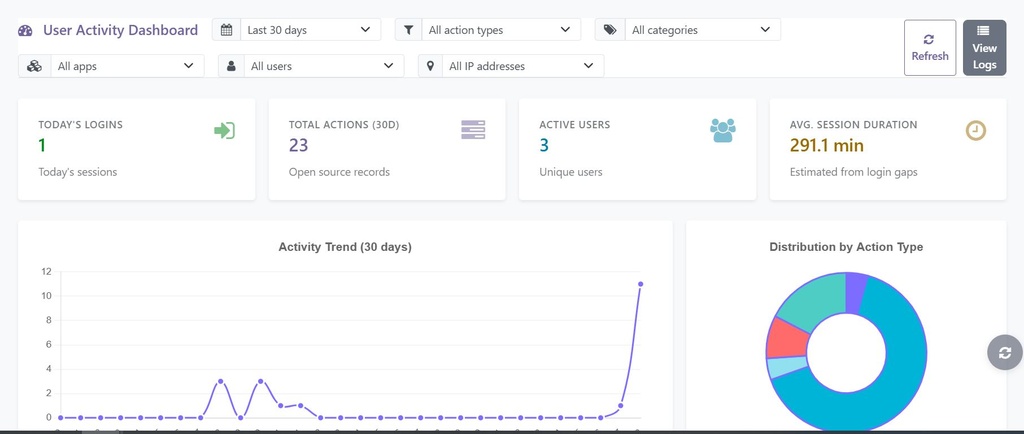Click the Refresh button

[x=930, y=48]
